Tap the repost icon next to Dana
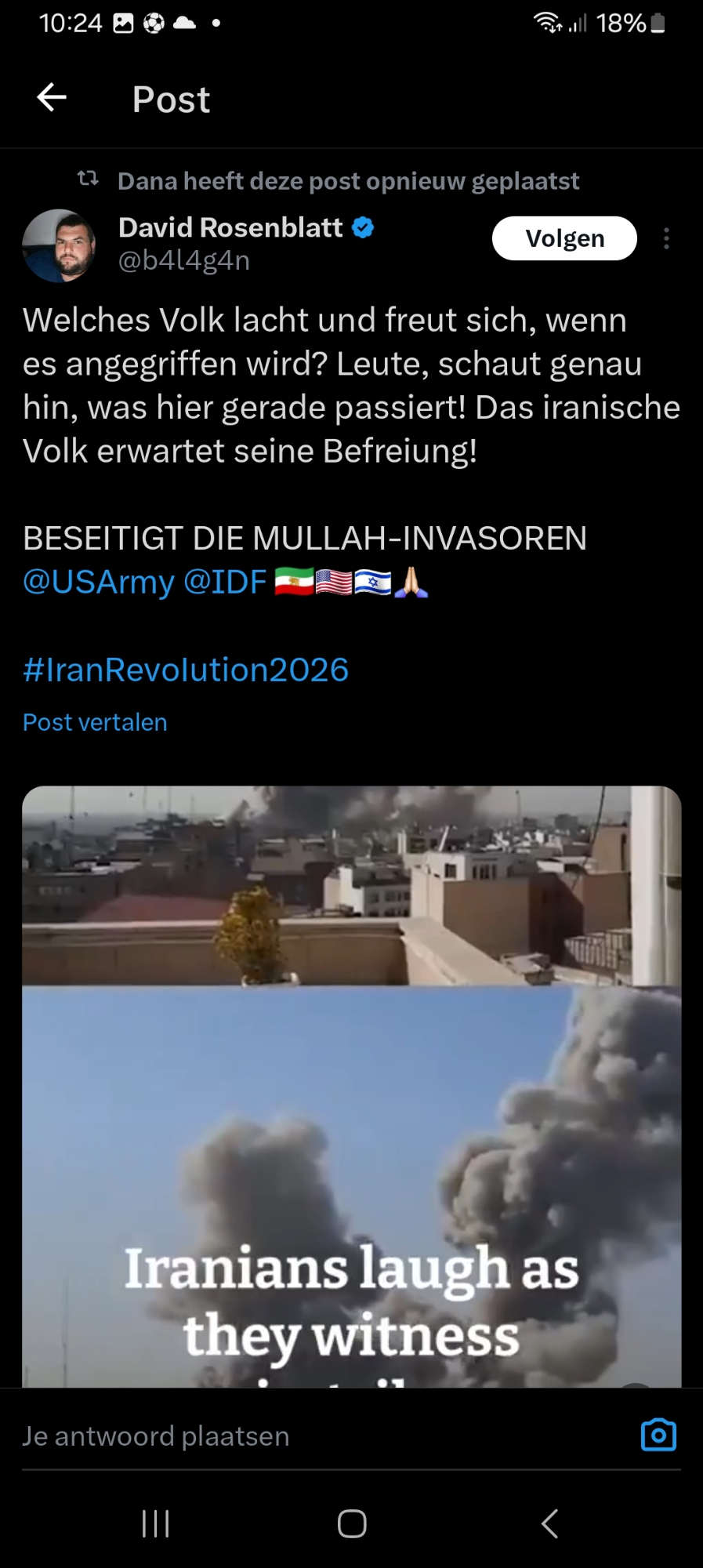This screenshot has width=703, height=1568. pyautogui.click(x=88, y=180)
